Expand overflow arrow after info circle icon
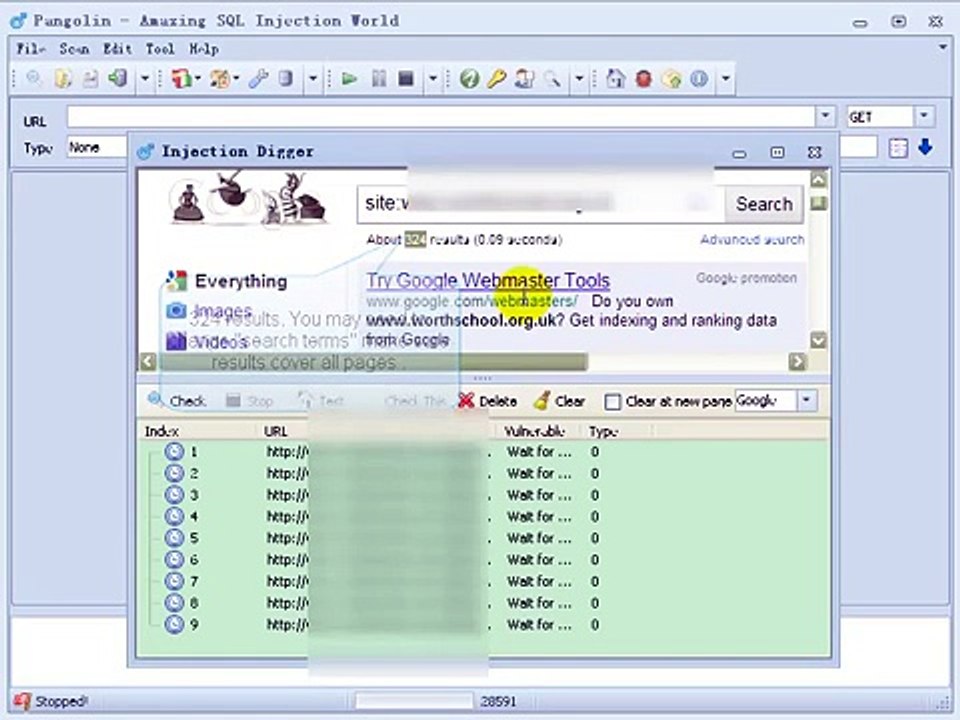The image size is (960, 720). click(726, 78)
